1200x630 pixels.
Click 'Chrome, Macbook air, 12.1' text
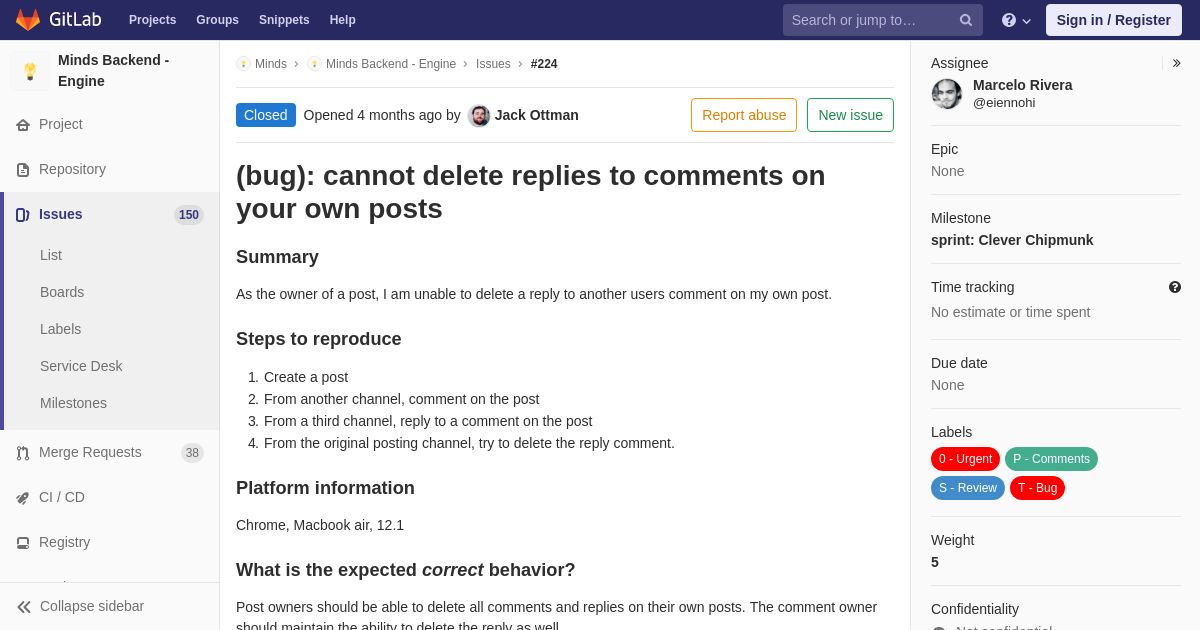tap(320, 525)
